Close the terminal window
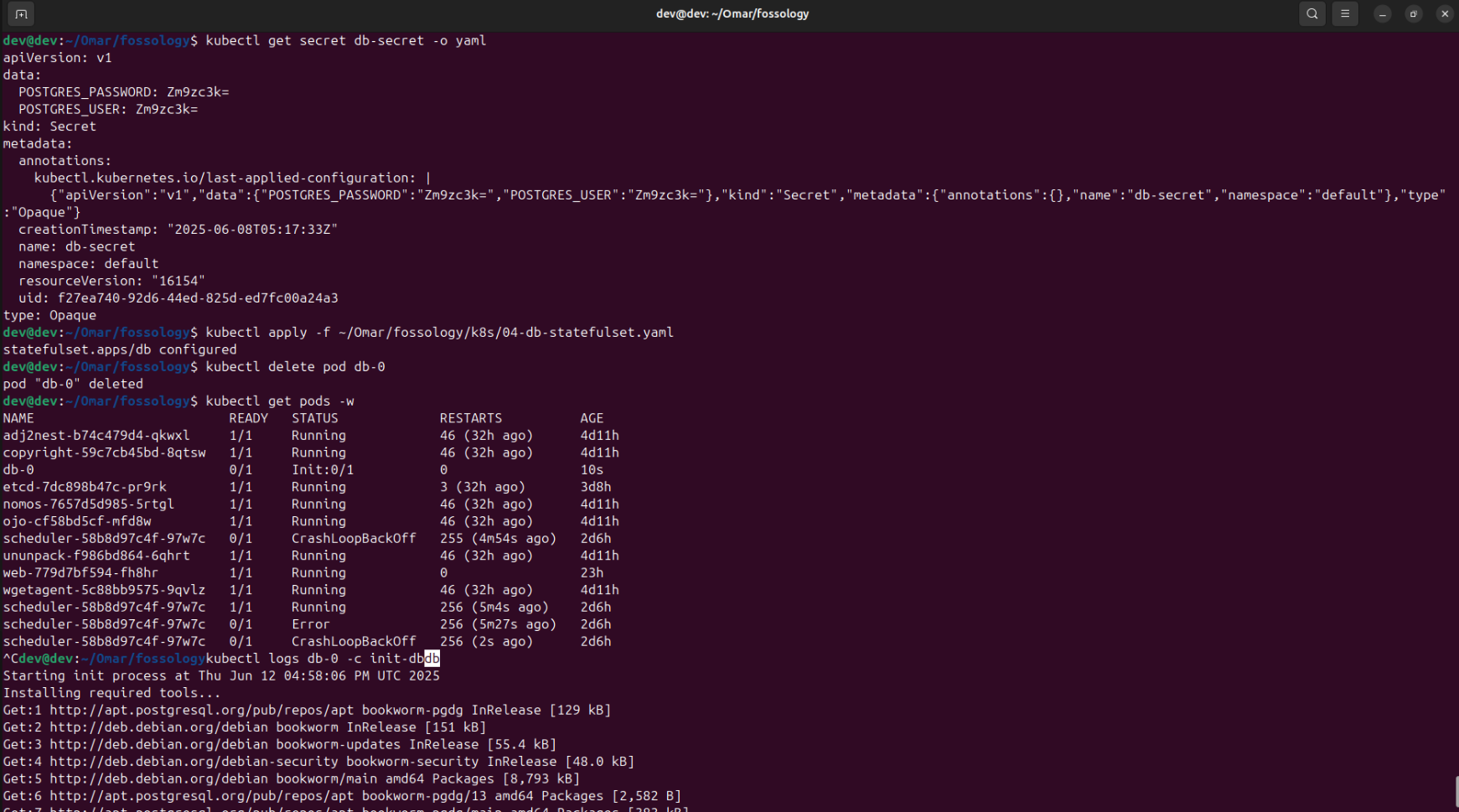1459x812 pixels. (x=1445, y=14)
